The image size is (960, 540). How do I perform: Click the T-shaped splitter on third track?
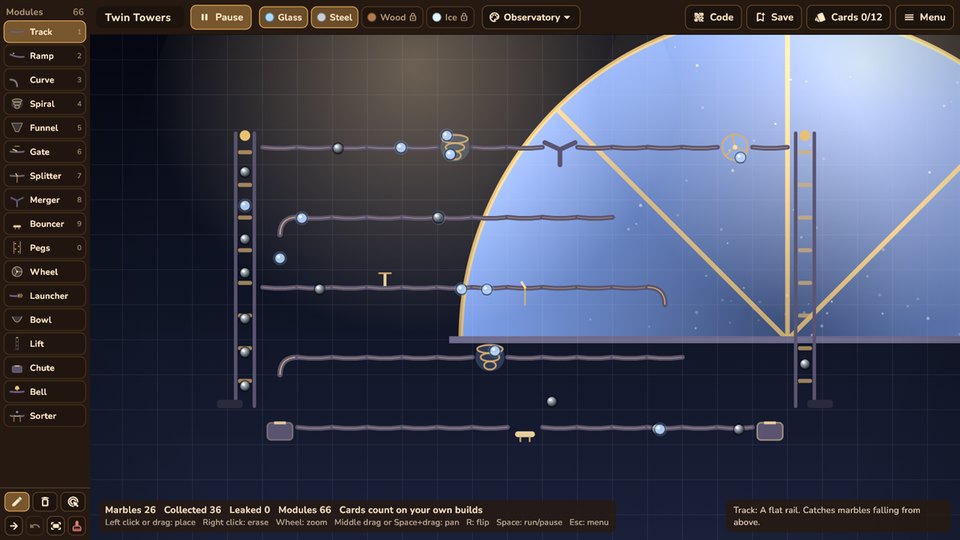pos(384,279)
